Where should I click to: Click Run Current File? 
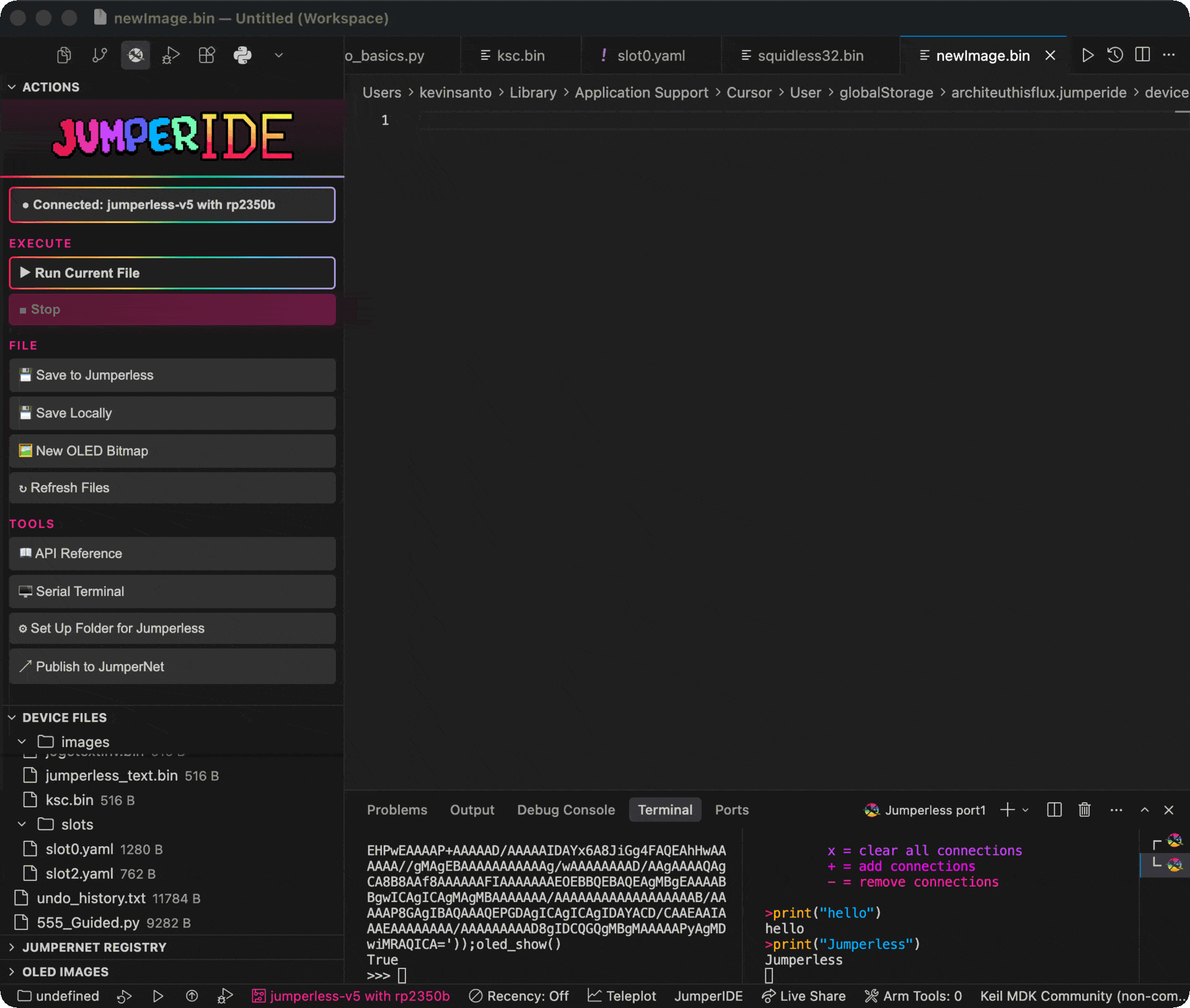click(172, 273)
